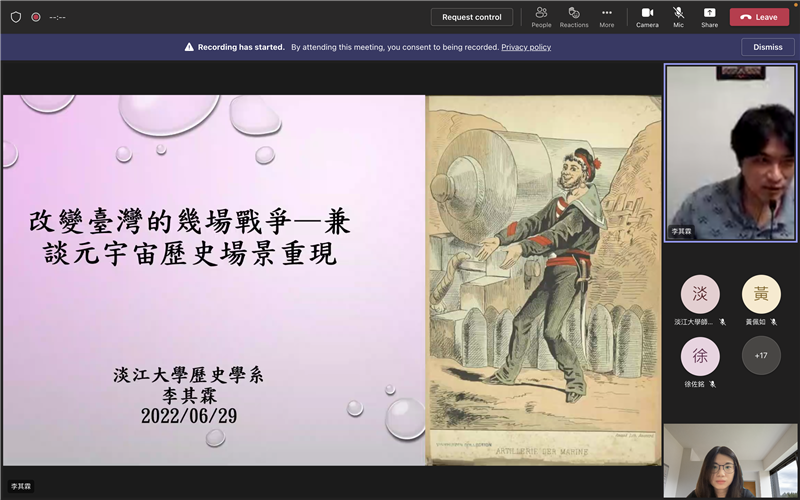
Task: Unmute the Mic
Action: (x=679, y=16)
